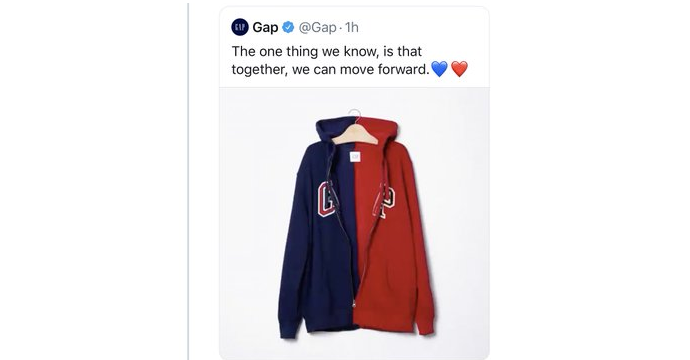Click the zipper pull near hoodie bottom
690x360 pixels.
pos(353,303)
